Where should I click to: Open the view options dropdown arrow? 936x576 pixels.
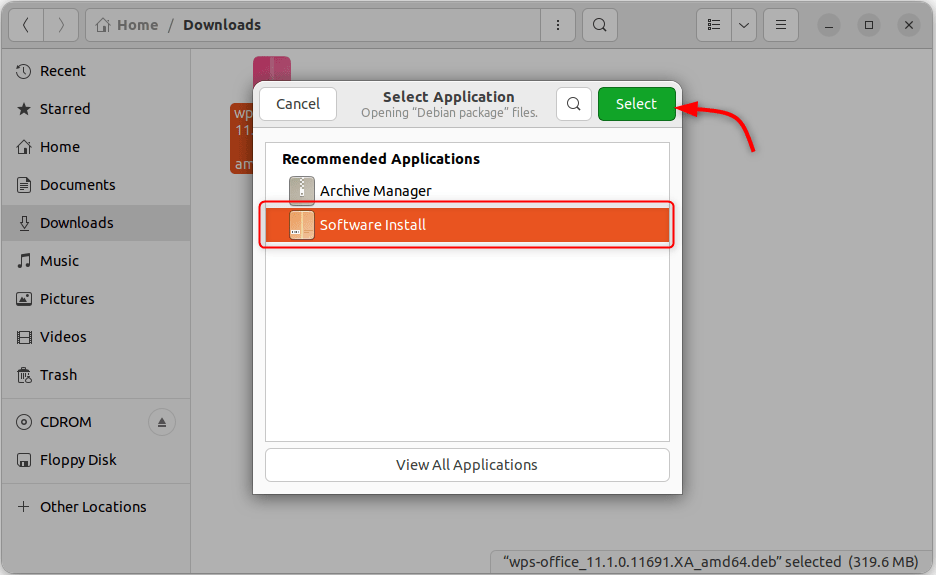(x=744, y=25)
